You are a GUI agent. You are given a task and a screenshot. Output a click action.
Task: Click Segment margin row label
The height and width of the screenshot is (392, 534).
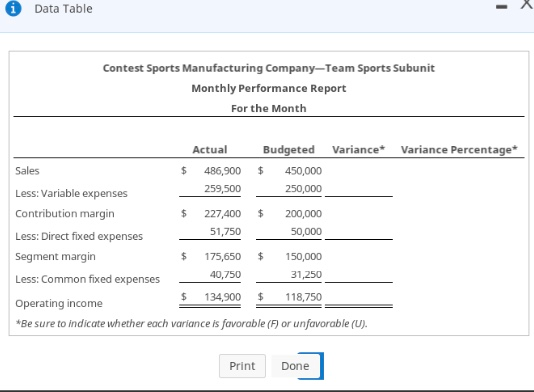[55, 256]
